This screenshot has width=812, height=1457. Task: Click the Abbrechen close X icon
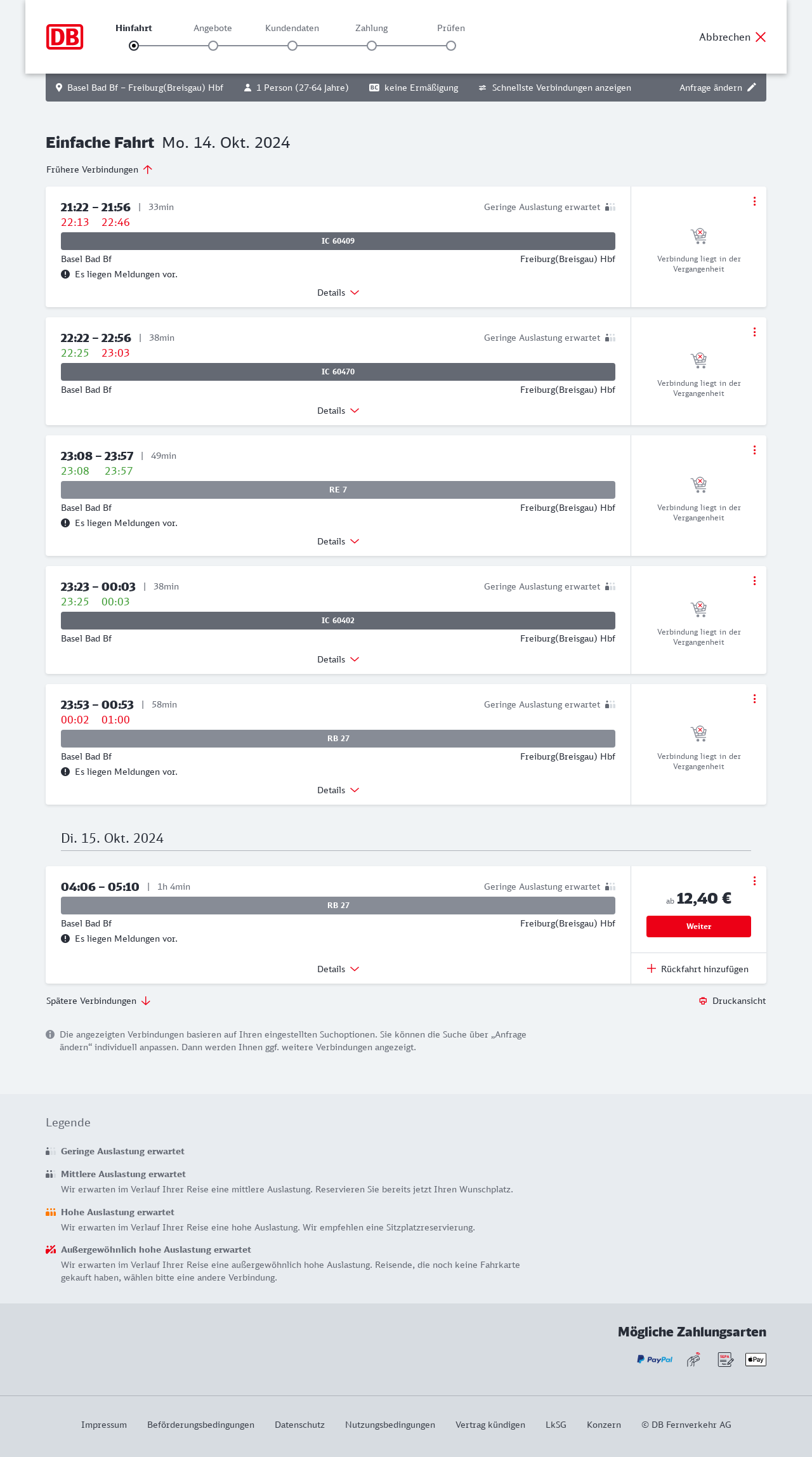click(761, 37)
